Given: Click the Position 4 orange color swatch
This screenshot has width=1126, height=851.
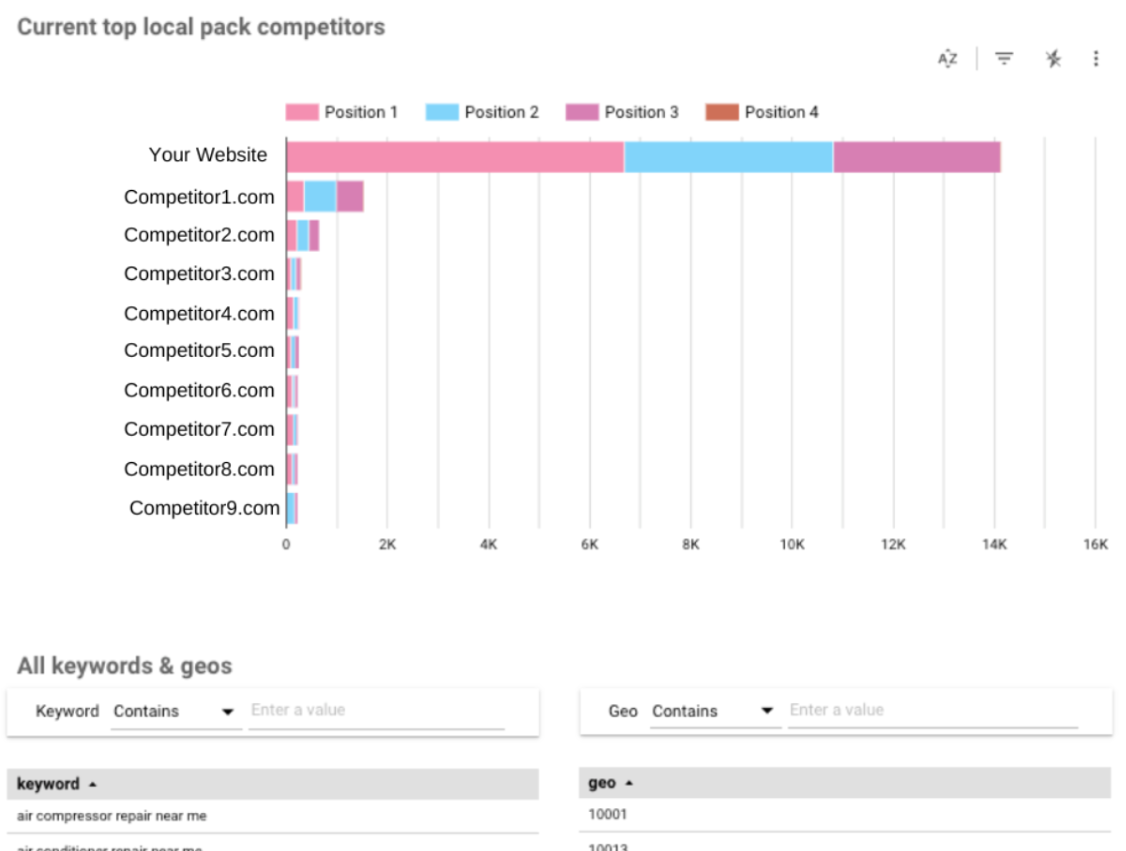Looking at the screenshot, I should 723,112.
